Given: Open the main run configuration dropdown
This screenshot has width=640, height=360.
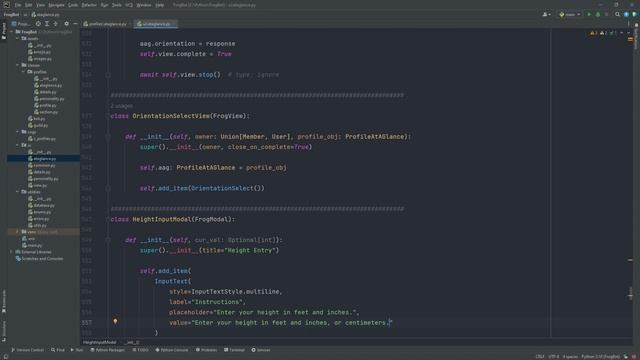Looking at the screenshot, I should pos(570,14).
